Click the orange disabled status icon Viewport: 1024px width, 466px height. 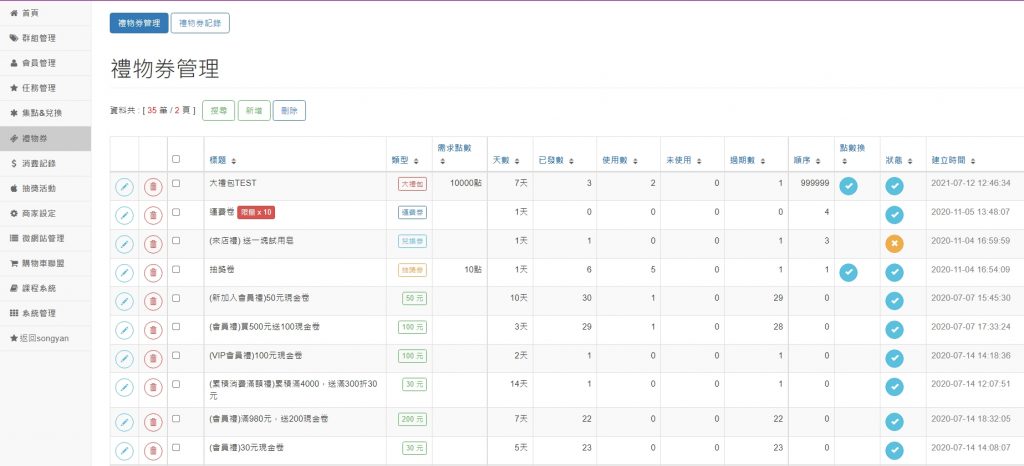895,243
